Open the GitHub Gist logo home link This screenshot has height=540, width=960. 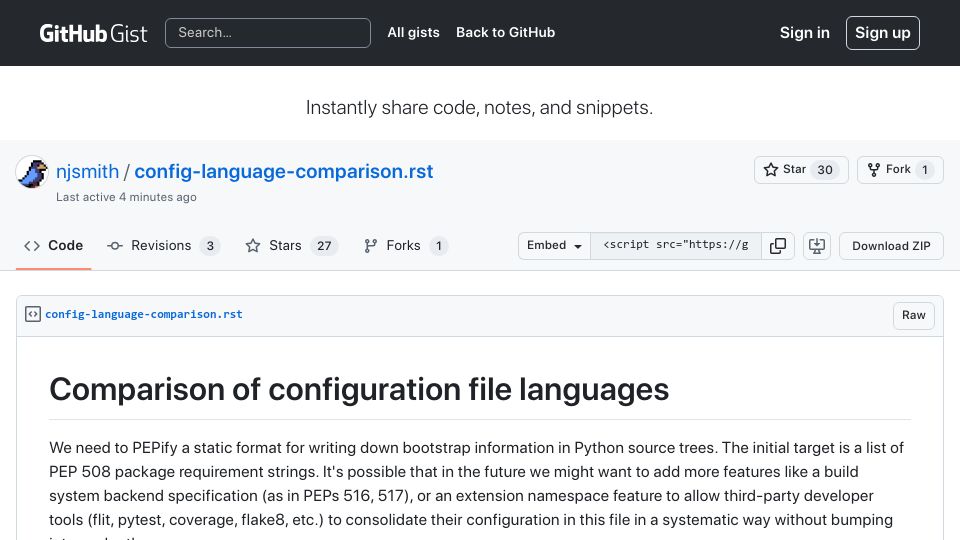[x=93, y=33]
